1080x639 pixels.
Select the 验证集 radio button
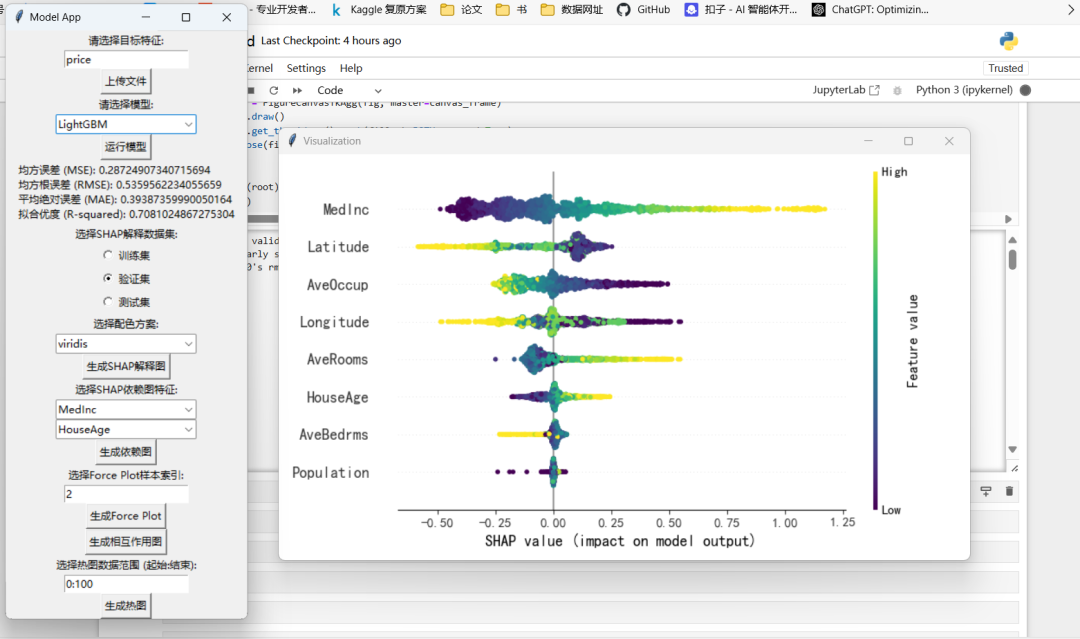[108, 278]
